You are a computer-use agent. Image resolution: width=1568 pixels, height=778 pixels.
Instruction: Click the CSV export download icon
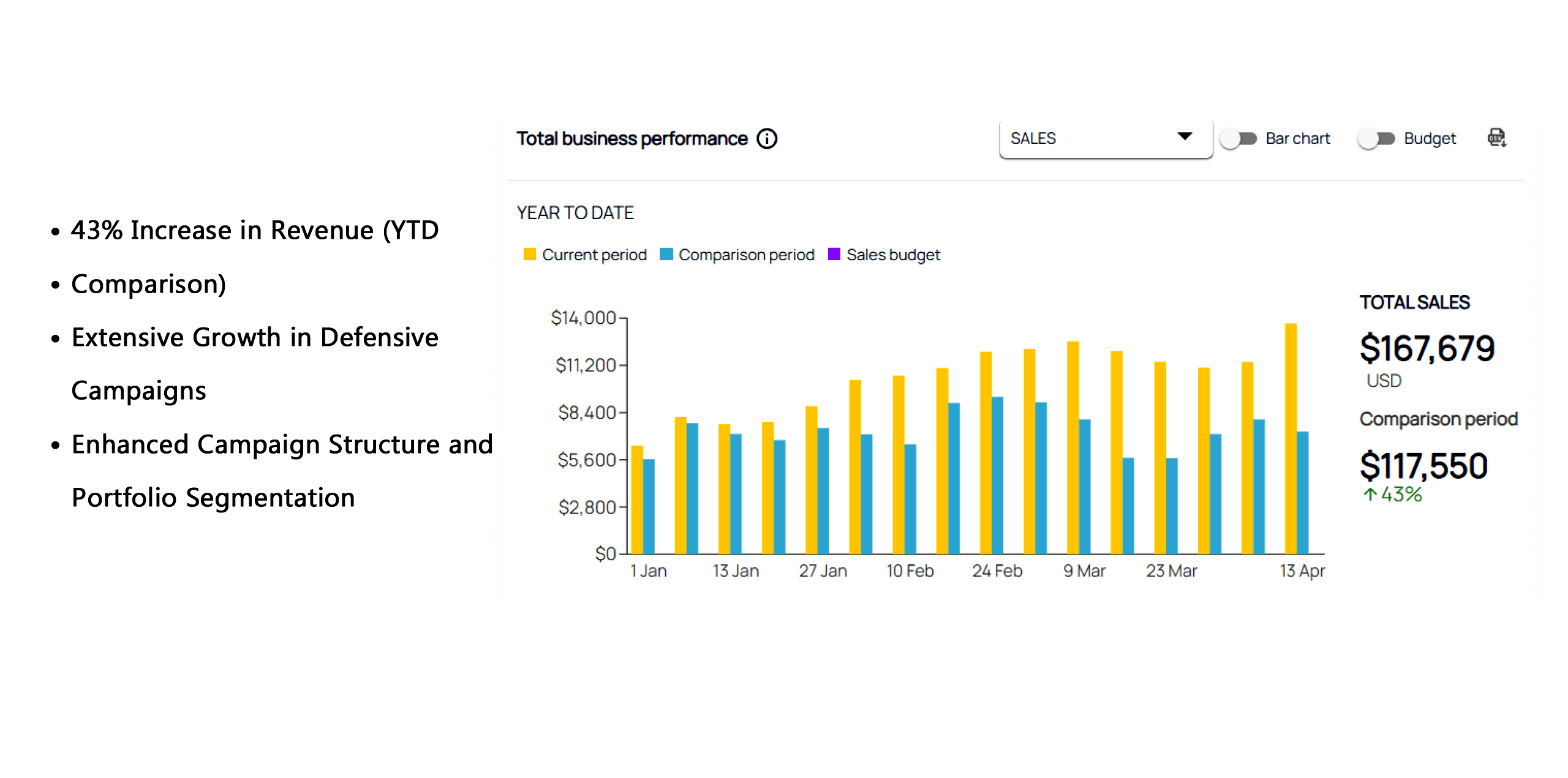click(x=1496, y=138)
